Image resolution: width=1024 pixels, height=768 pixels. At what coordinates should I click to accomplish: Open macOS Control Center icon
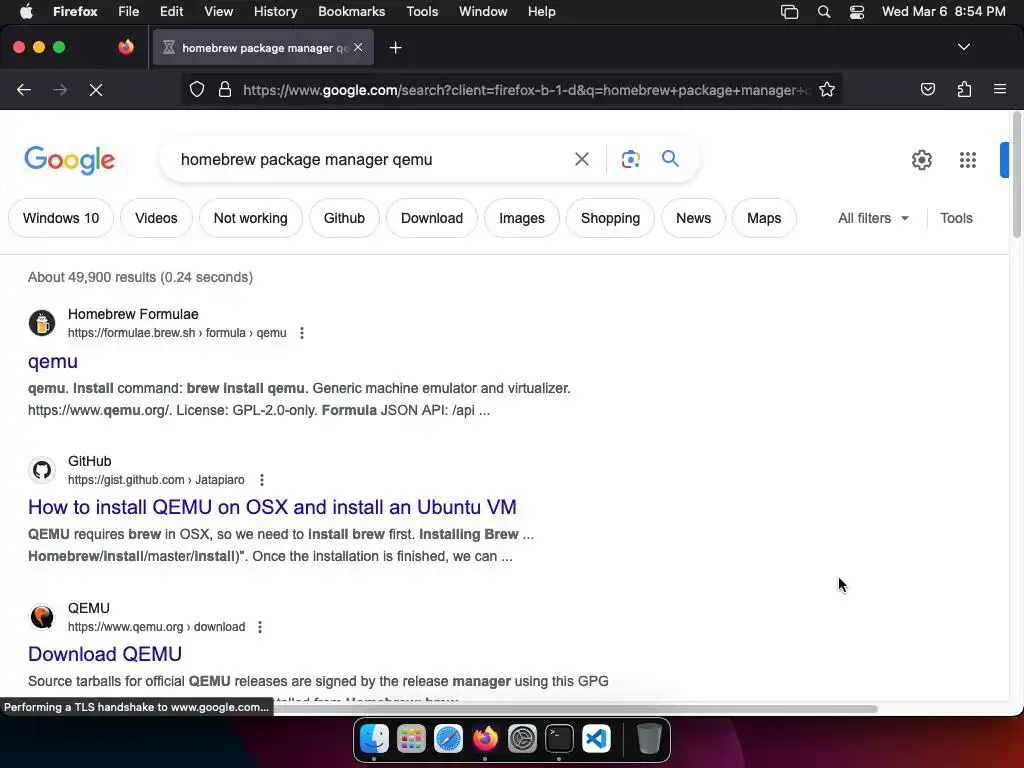pyautogui.click(x=857, y=12)
